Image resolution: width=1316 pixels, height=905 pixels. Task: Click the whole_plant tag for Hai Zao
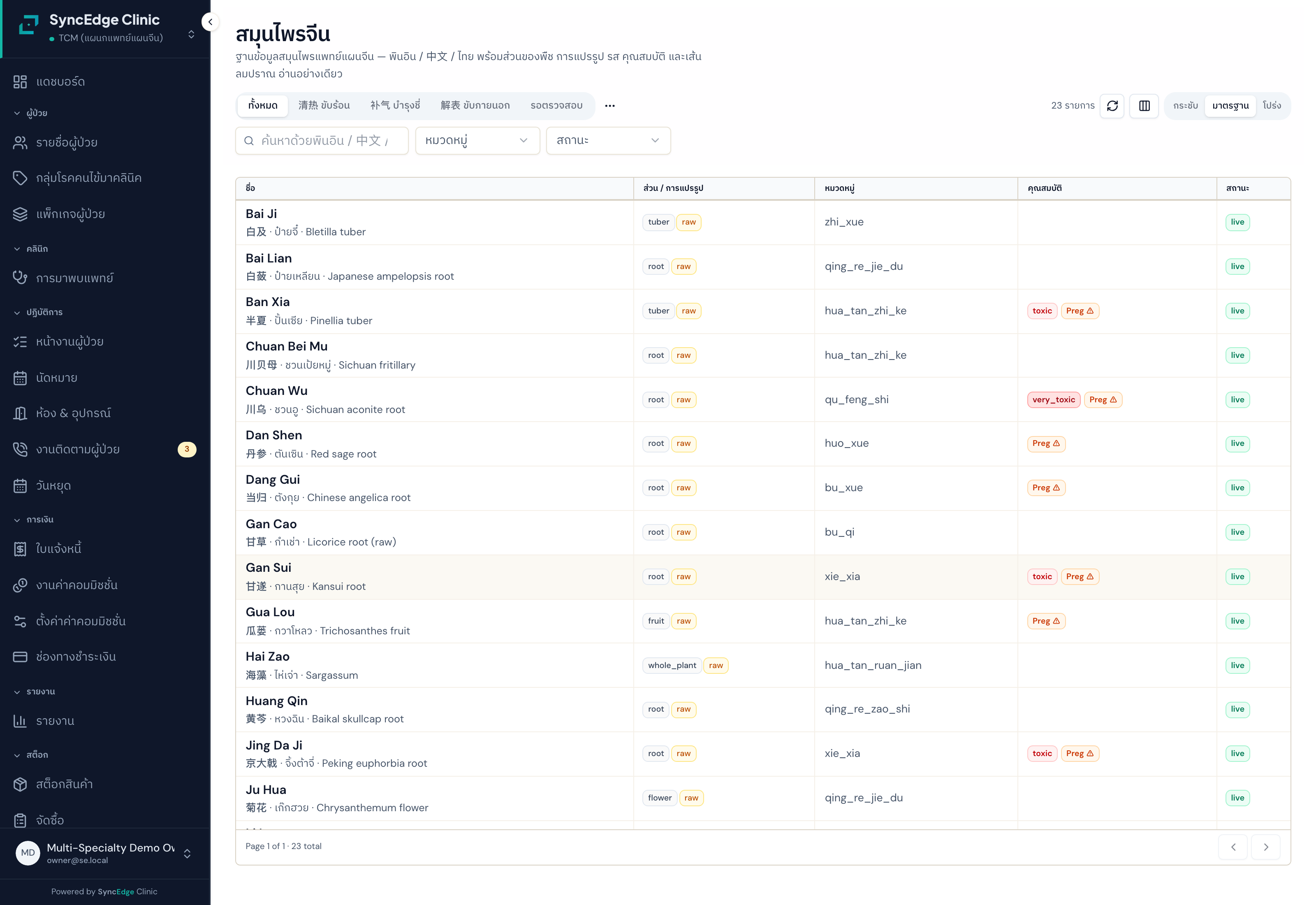(x=672, y=666)
